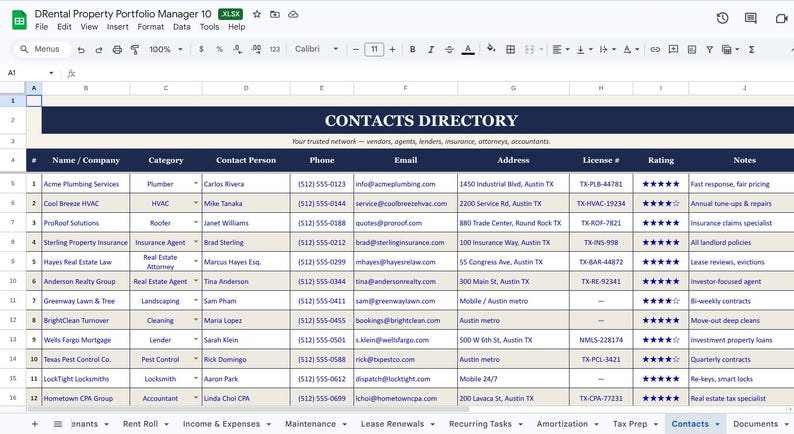Add a new sheet with plus button
794x434 pixels.
(34, 424)
